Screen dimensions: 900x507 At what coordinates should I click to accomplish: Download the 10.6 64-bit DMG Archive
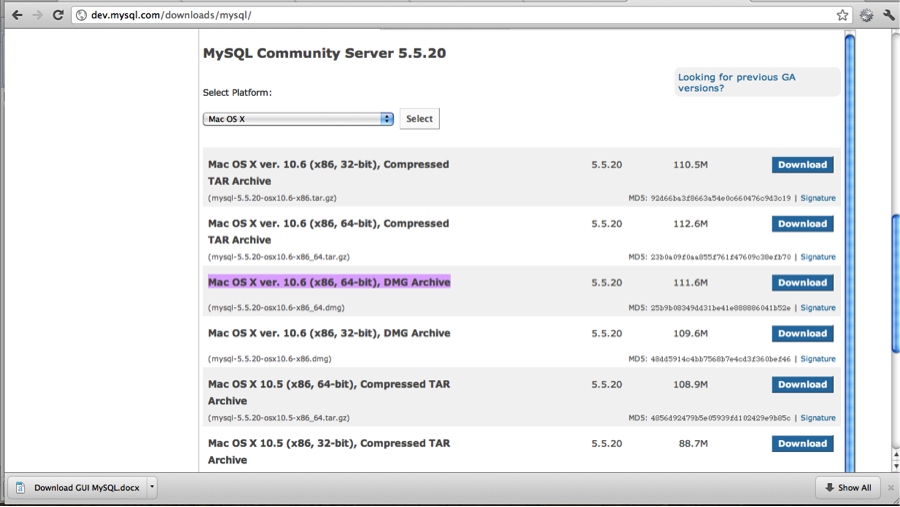tap(802, 283)
